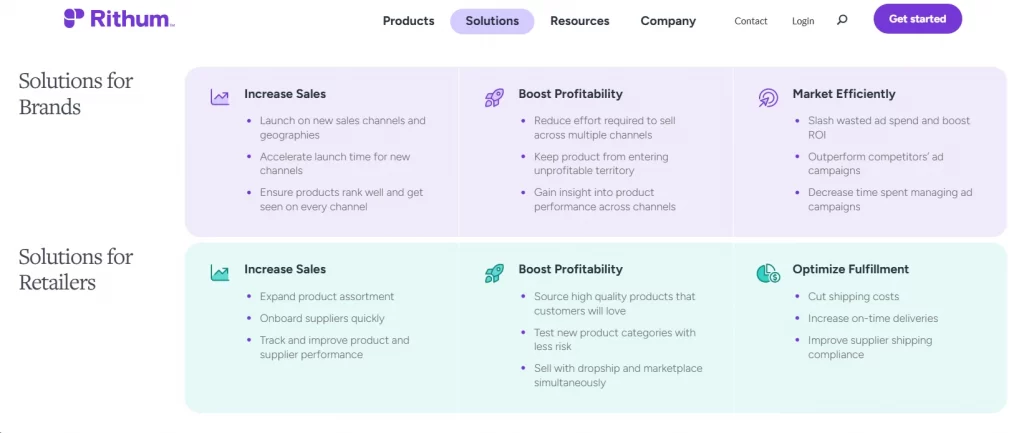1024x433 pixels.
Task: Select Increase Sales heading for Retailers
Action: tap(285, 269)
